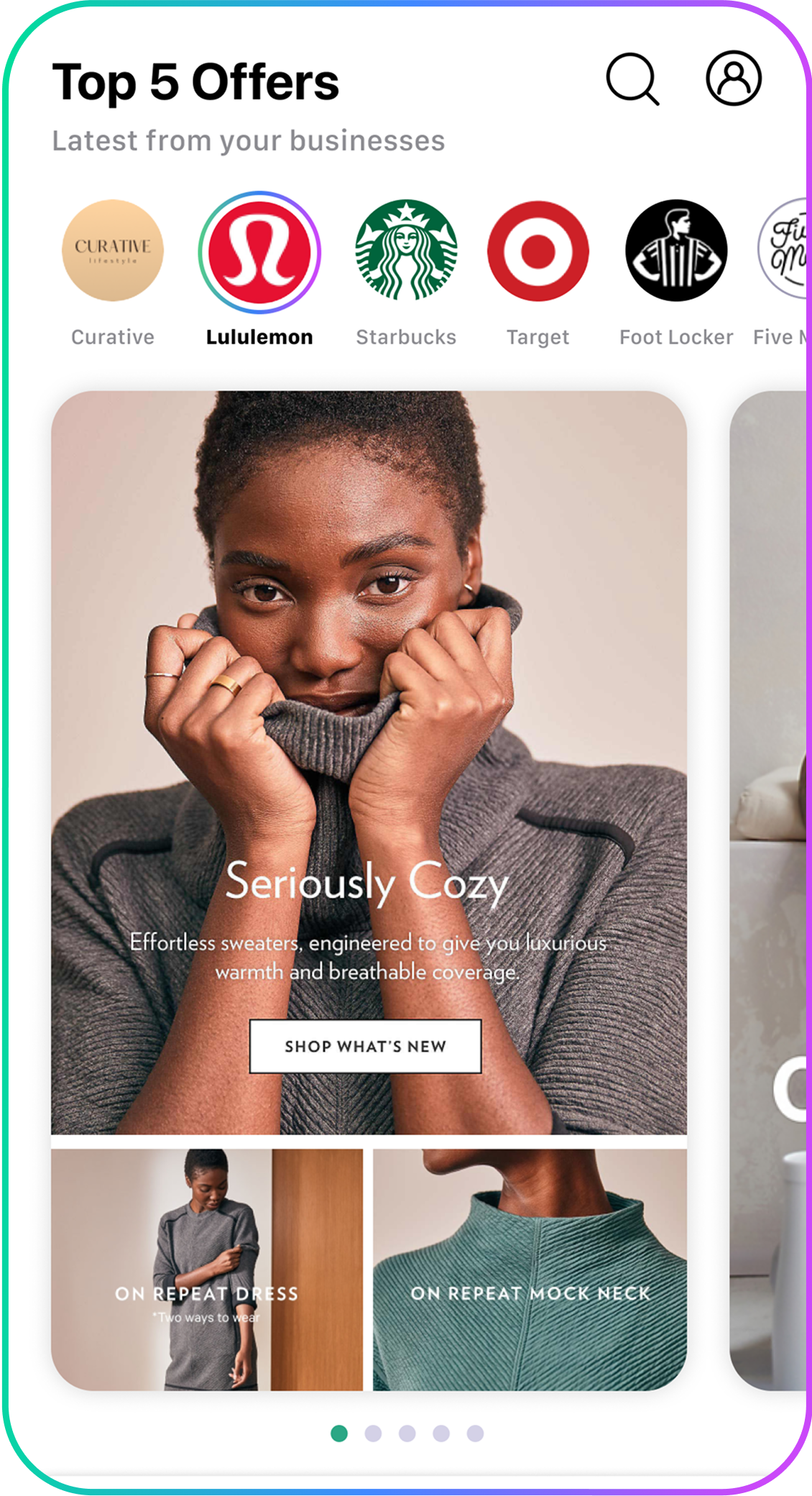The height and width of the screenshot is (1496, 812).
Task: Jump to the fourth carousel page dot
Action: coord(441,1433)
